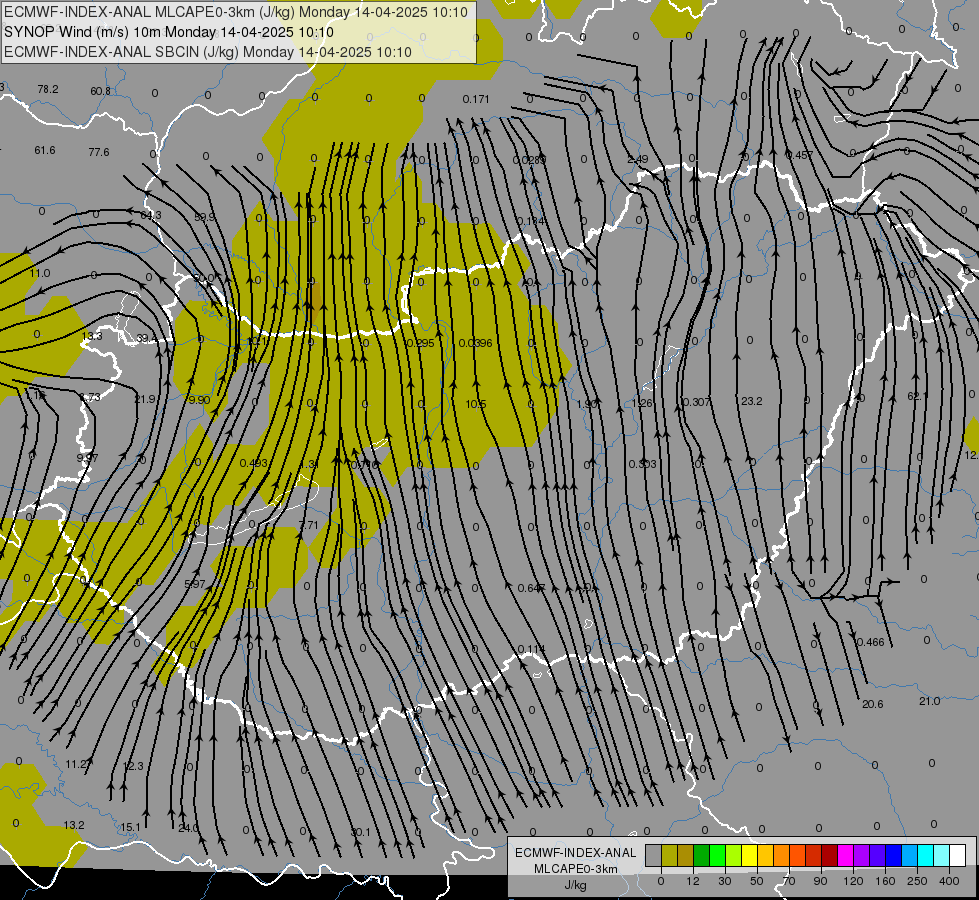This screenshot has width=979, height=900.
Task: Click the map value '30.1'
Action: point(360,832)
